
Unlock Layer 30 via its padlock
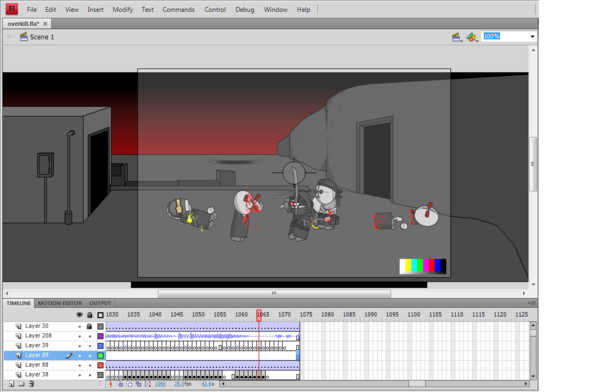(x=89, y=326)
